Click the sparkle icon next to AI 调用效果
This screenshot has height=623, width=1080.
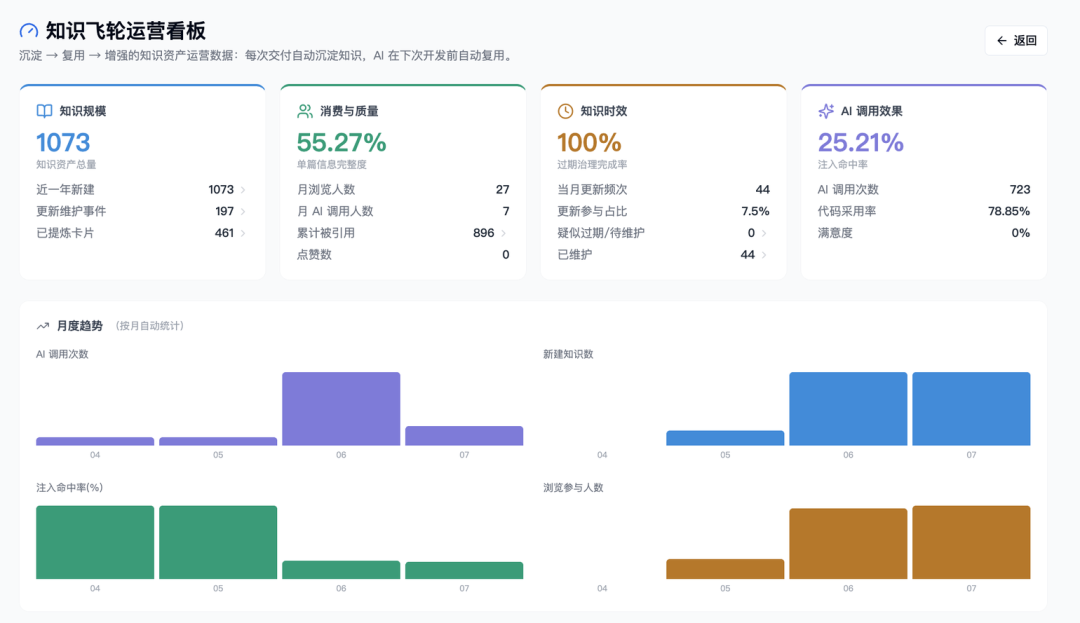click(x=825, y=111)
